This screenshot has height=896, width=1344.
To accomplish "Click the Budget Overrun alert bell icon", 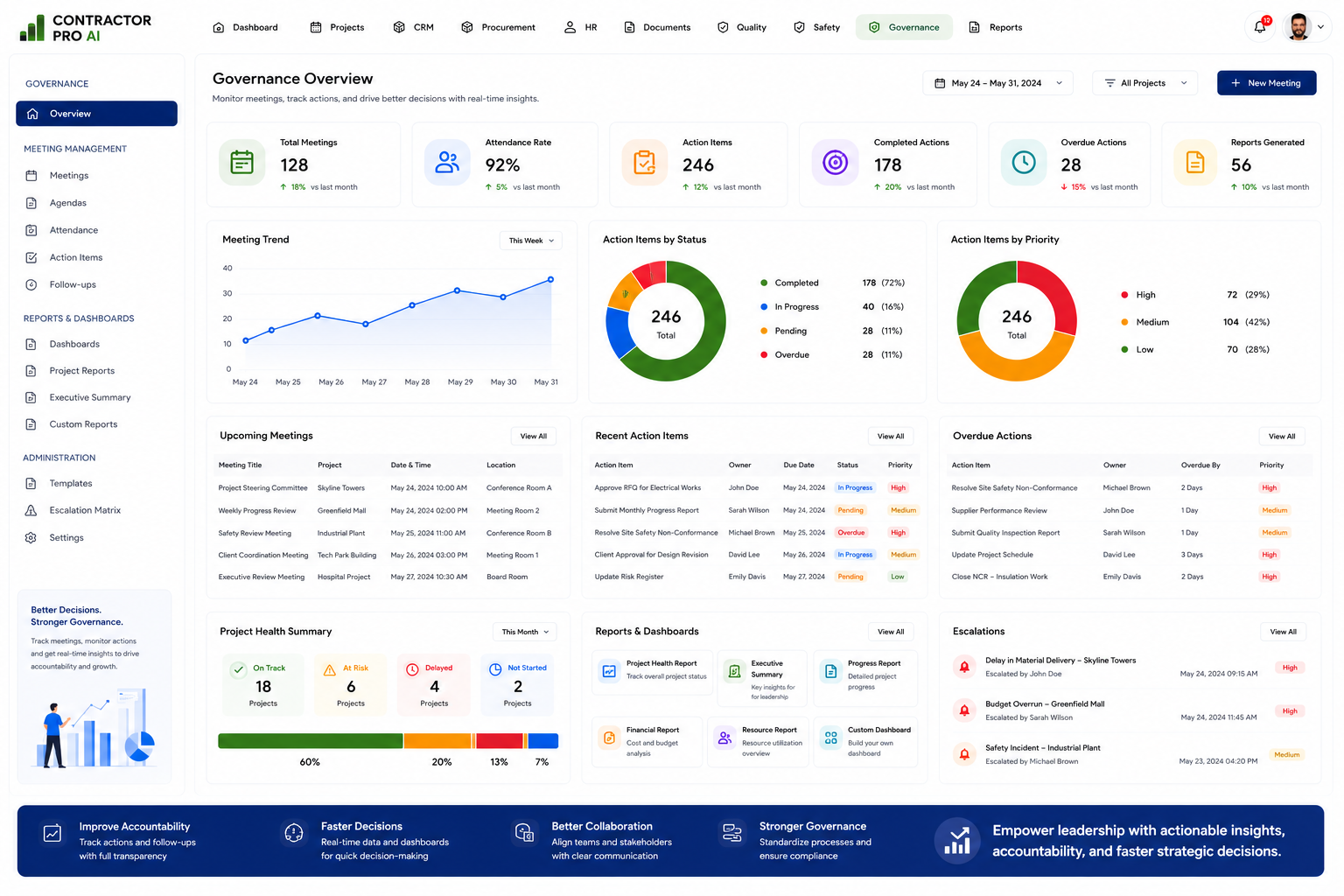I will (964, 710).
